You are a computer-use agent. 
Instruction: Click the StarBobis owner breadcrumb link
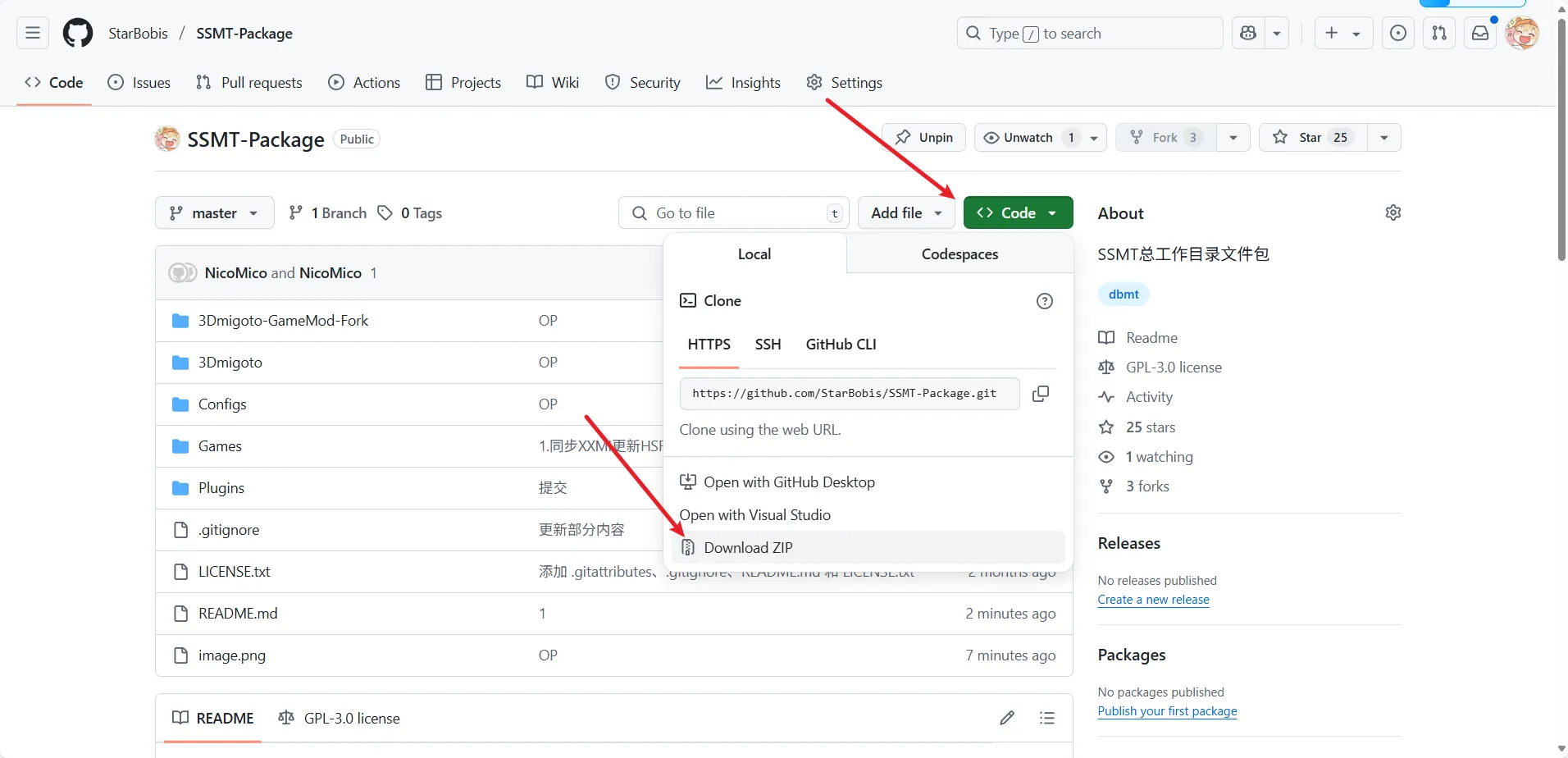pyautogui.click(x=138, y=33)
